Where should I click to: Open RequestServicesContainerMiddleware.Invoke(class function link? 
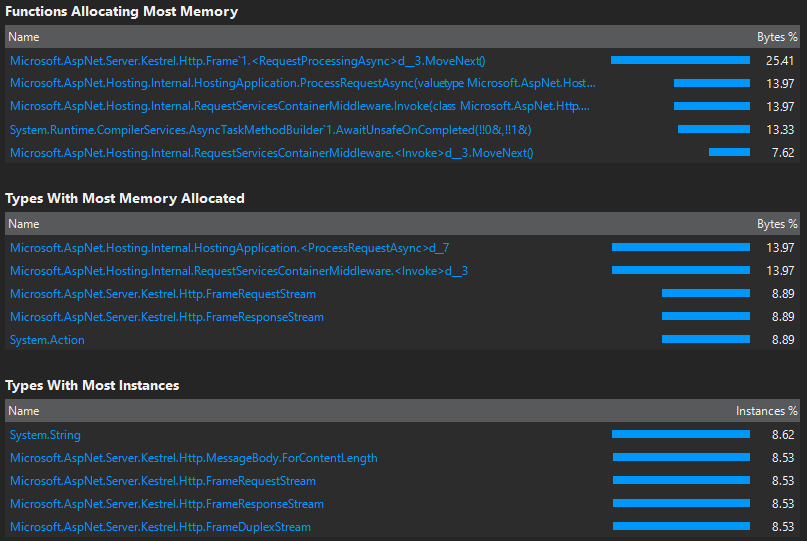300,106
